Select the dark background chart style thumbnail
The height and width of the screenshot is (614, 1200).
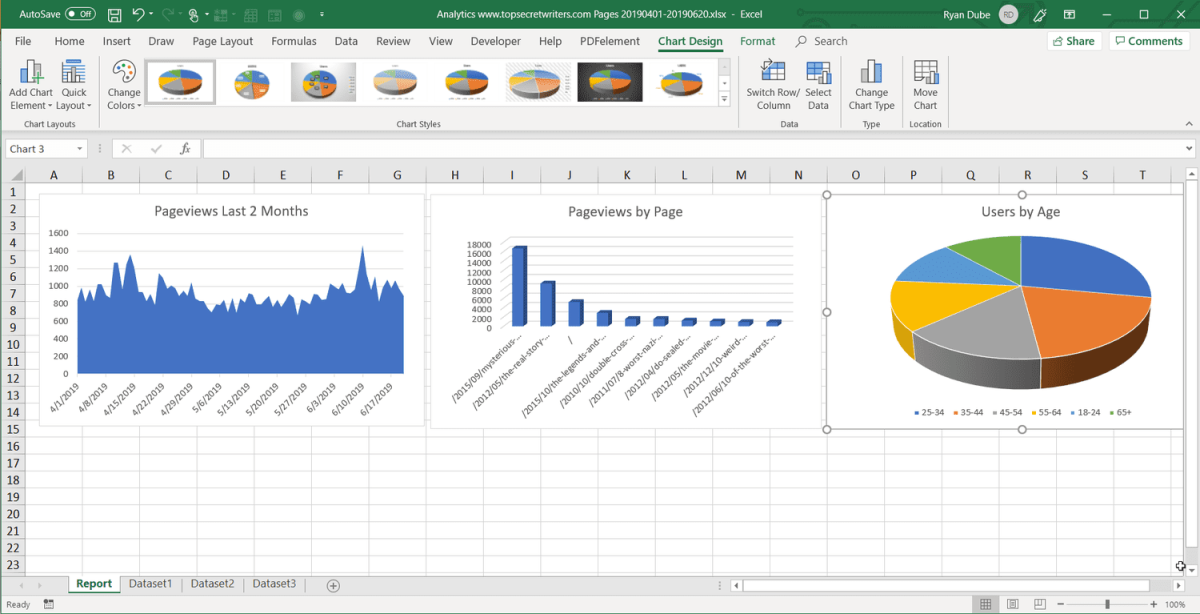point(609,82)
